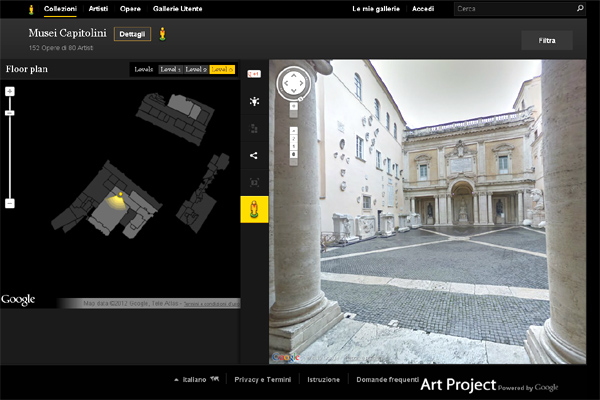The height and width of the screenshot is (400, 600).
Task: Click the dimmed slideshow frame icon in the sidebar
Action: pyautogui.click(x=254, y=183)
